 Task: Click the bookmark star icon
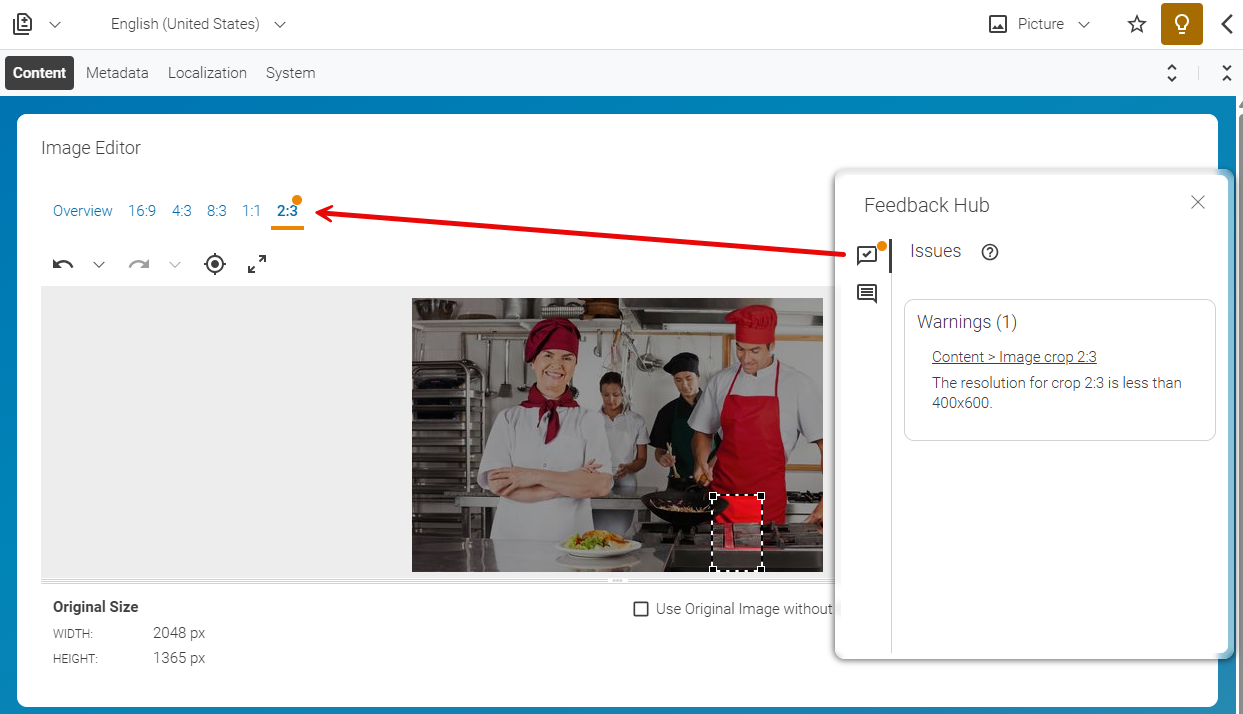[x=1137, y=24]
